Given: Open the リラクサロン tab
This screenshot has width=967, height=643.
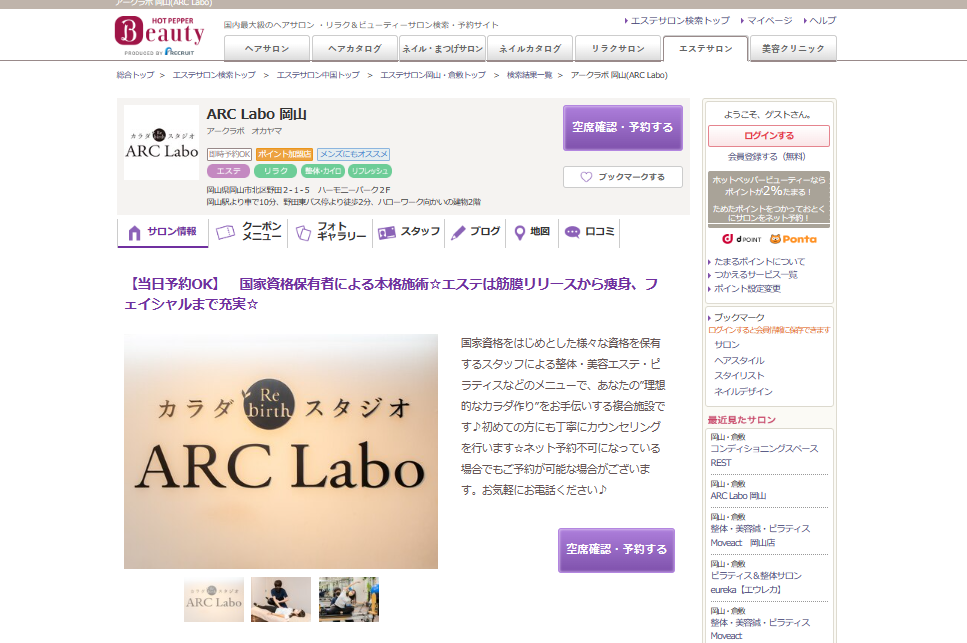Looking at the screenshot, I should point(618,49).
